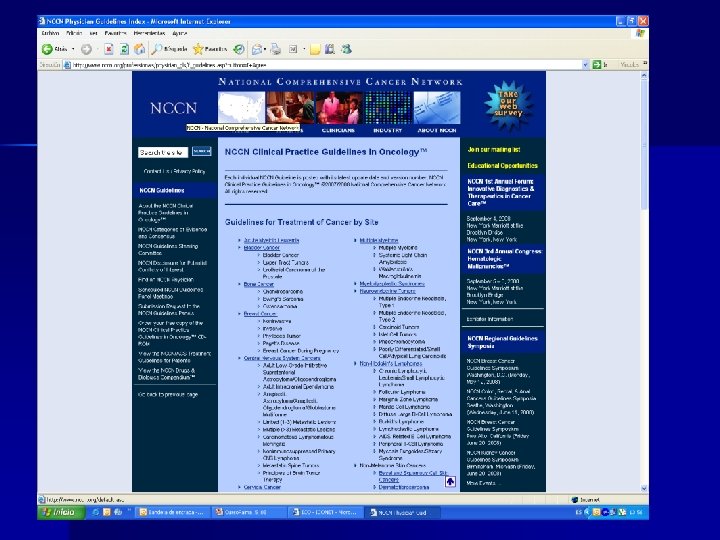Open the Breast Cancer guideline link
The image size is (720, 540).
click(x=260, y=314)
